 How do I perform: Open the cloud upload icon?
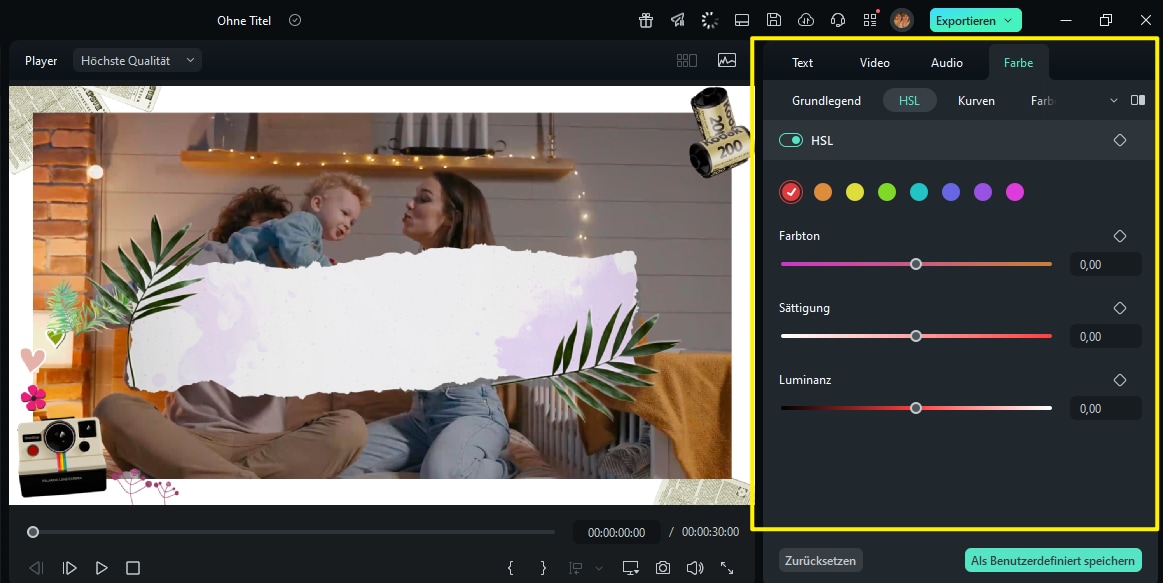point(806,20)
